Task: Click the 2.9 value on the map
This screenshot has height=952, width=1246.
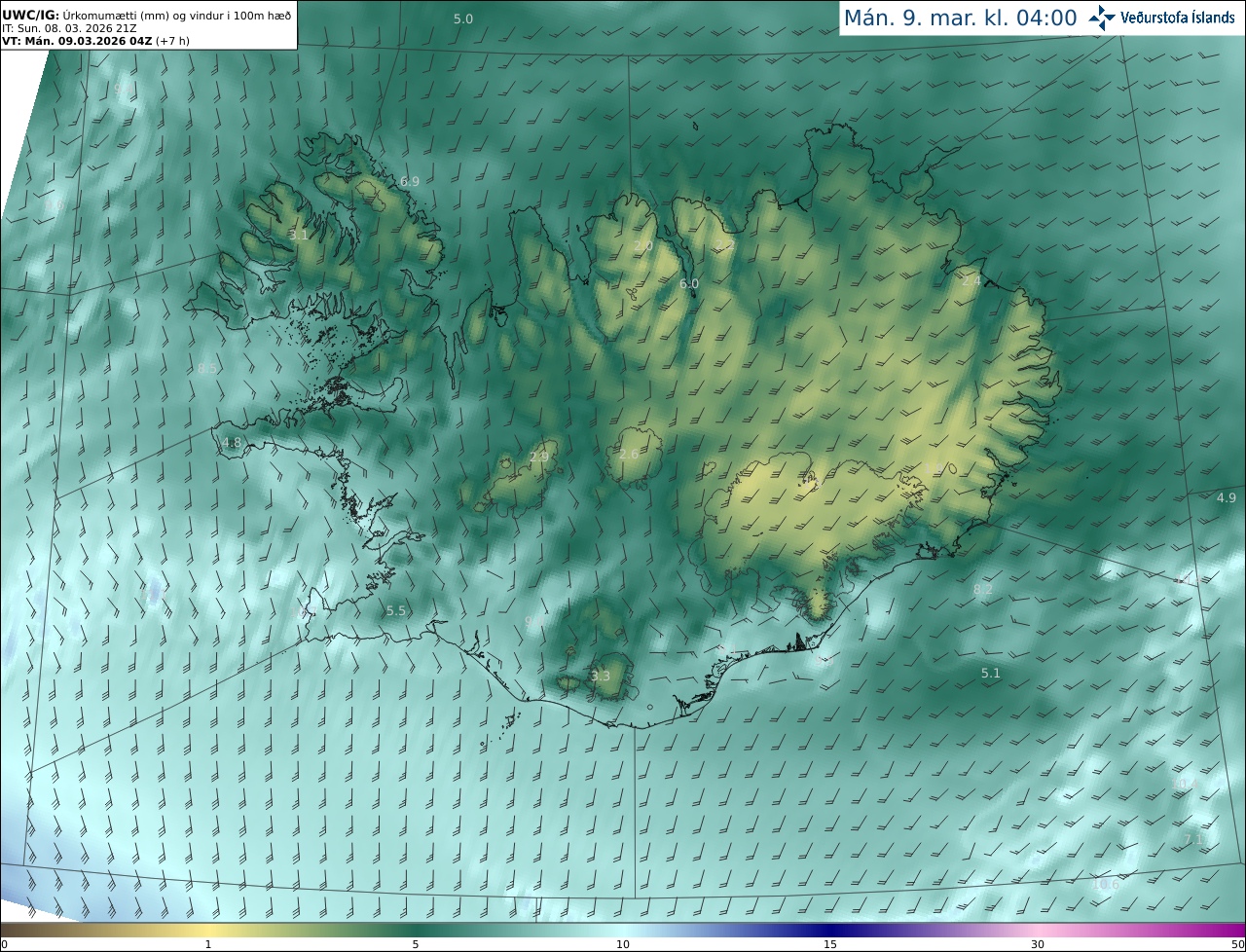Action: (539, 457)
